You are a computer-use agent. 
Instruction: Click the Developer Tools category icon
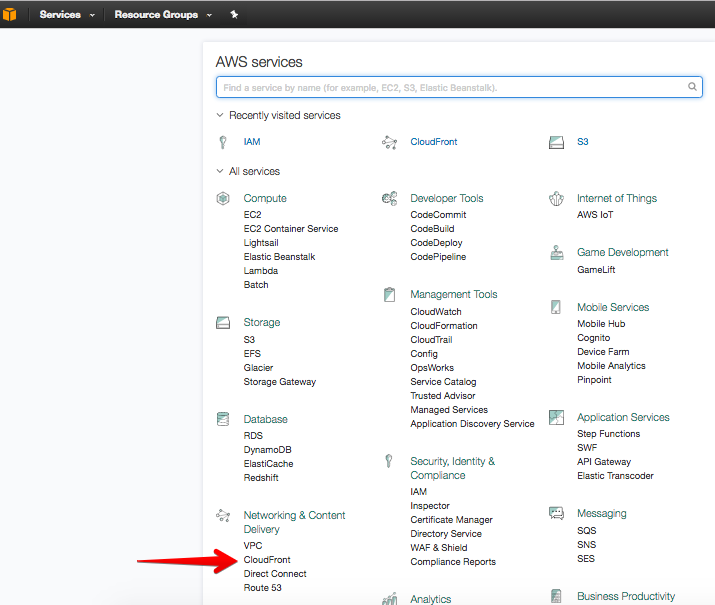[389, 198]
